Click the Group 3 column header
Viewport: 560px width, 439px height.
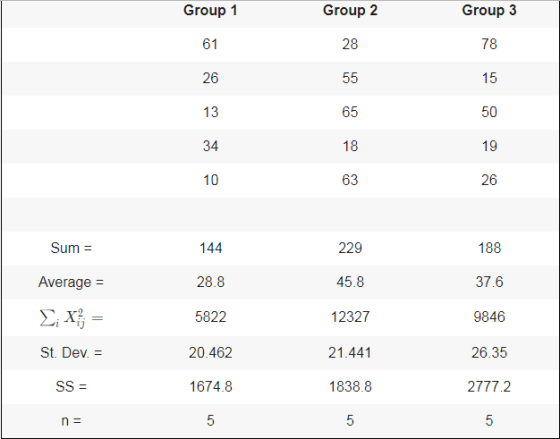click(x=489, y=10)
